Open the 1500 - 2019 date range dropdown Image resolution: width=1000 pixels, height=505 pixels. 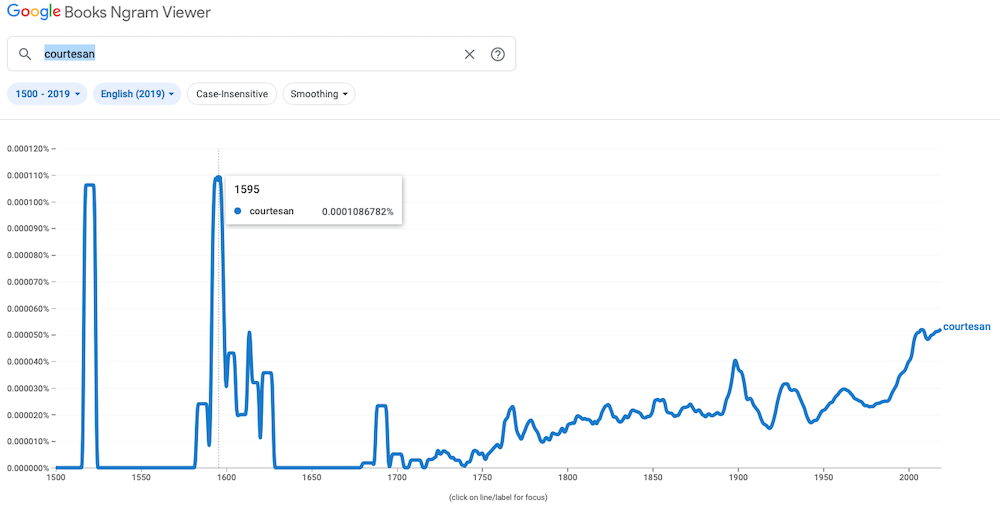[47, 94]
